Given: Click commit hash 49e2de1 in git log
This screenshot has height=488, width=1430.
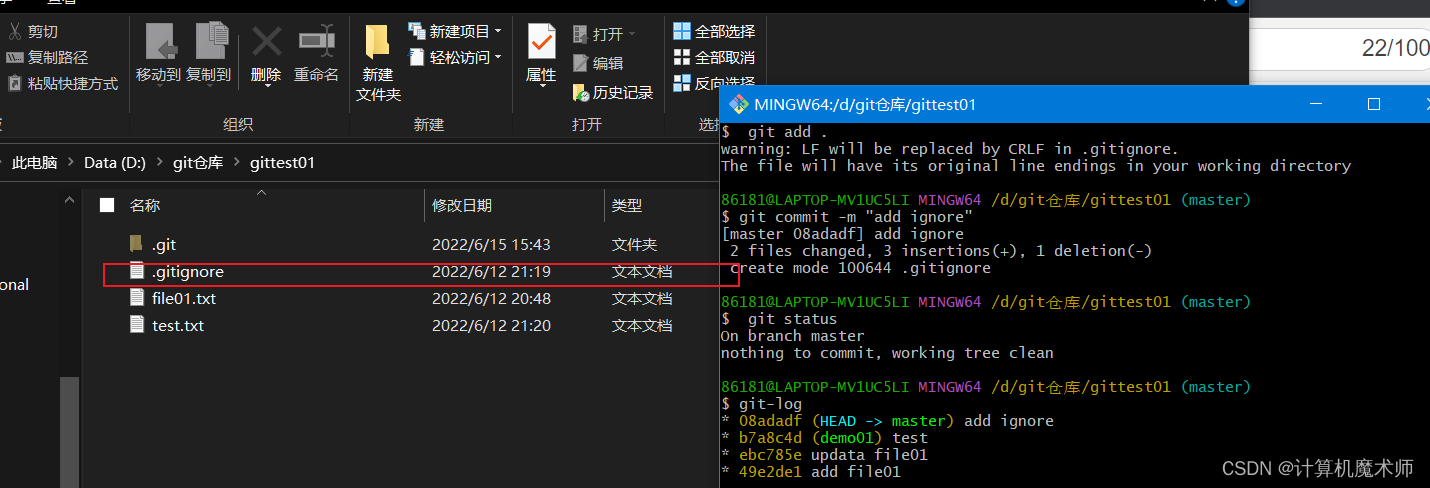Looking at the screenshot, I should pos(770,472).
